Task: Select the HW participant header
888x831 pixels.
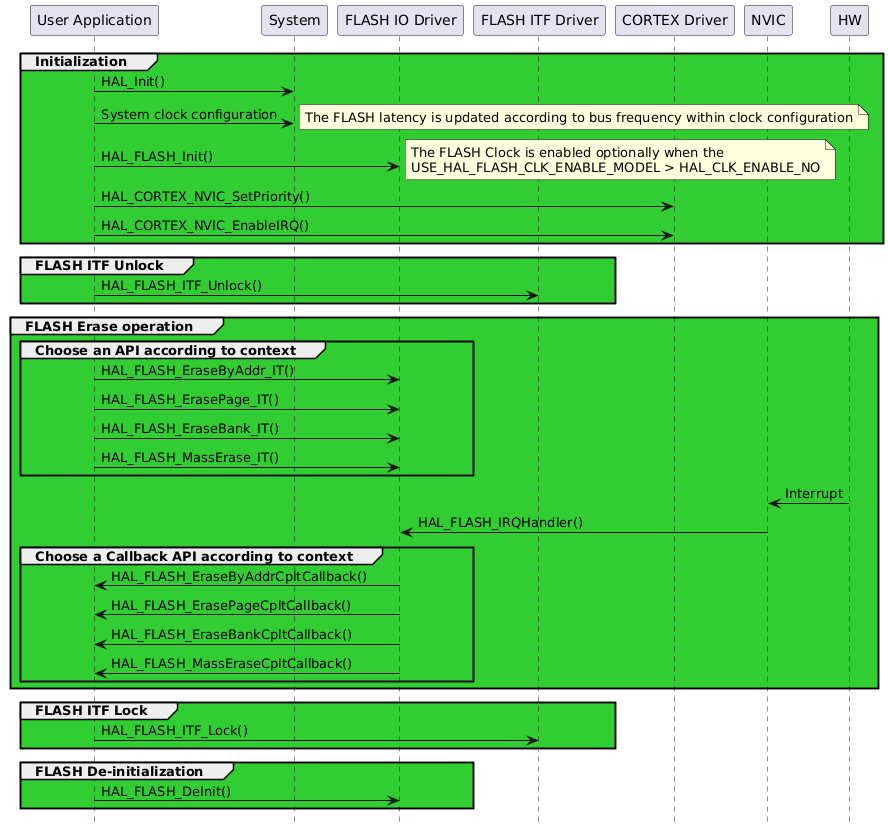Action: 848,20
